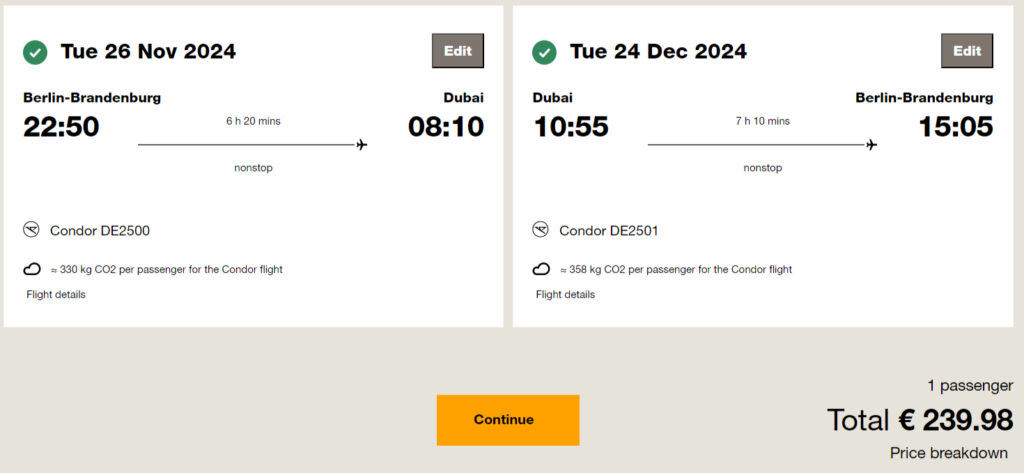Viewport: 1024px width, 473px height.
Task: Click the Condor airline logo for DE2500
Action: [32, 230]
